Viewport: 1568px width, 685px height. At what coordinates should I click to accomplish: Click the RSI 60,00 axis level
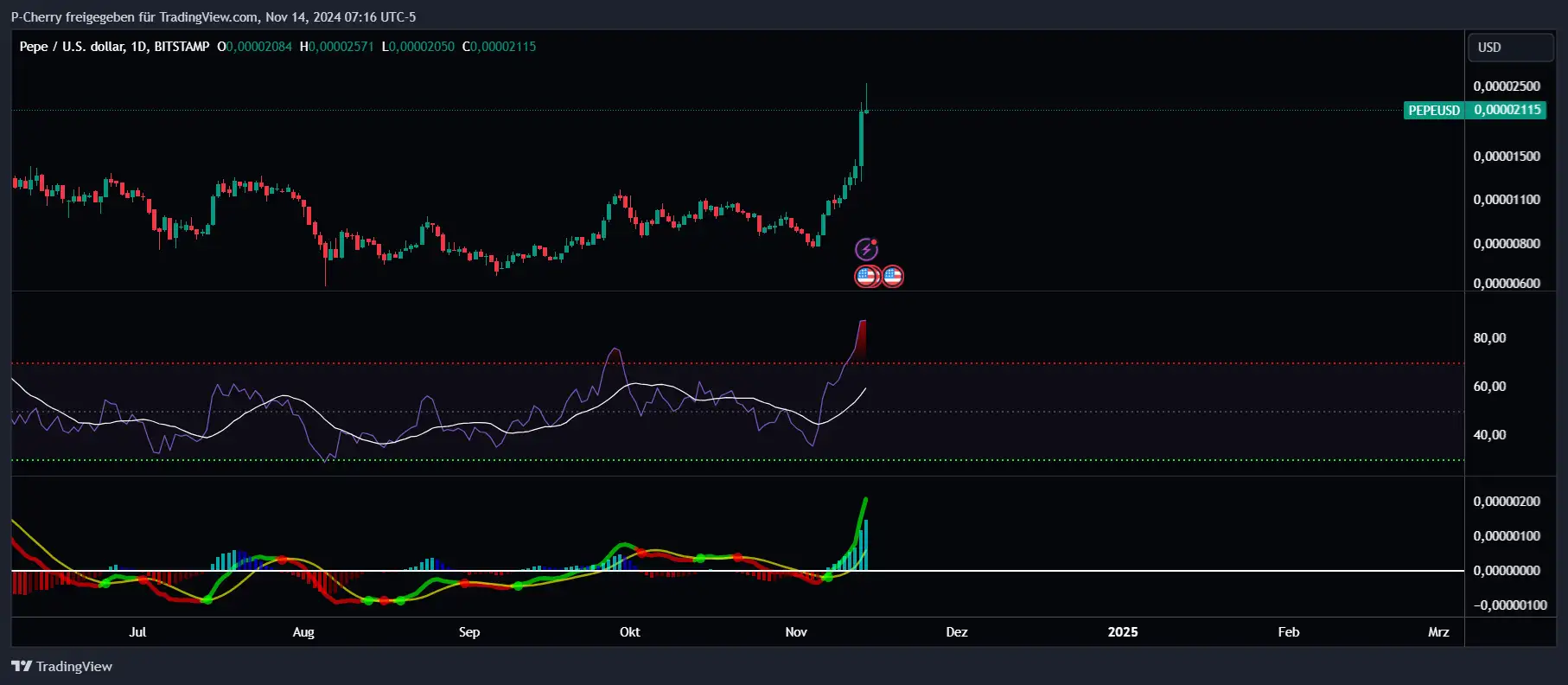coord(1489,387)
